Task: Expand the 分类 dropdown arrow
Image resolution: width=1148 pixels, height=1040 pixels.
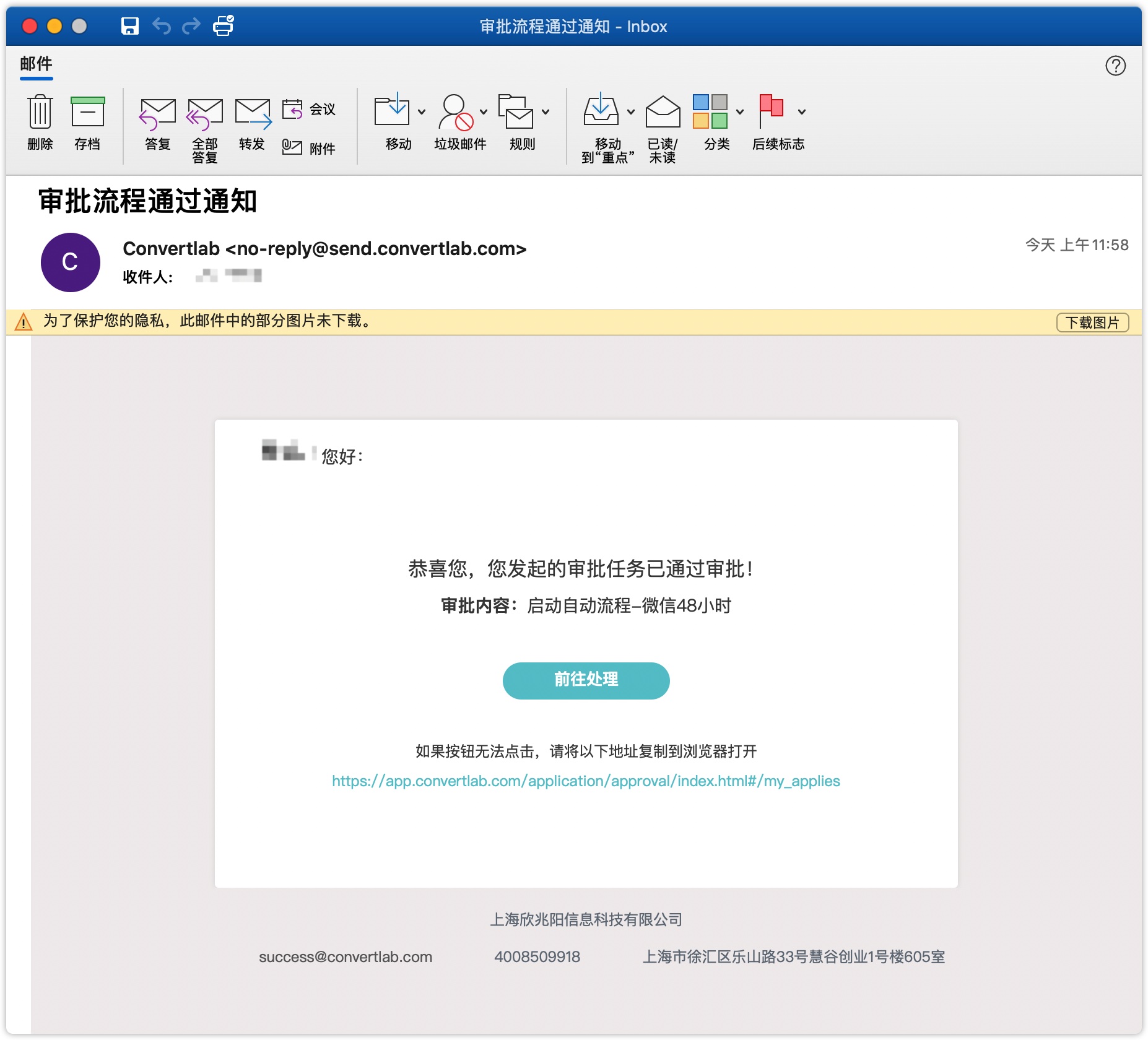Action: pyautogui.click(x=740, y=112)
